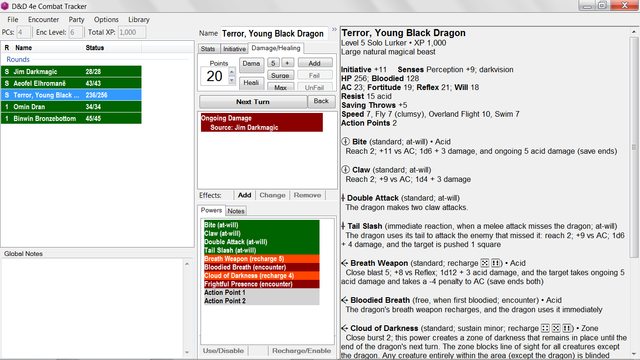This screenshot has width=640, height=360.
Task: Click the Double Attack melee icon in the statblock
Action: (x=343, y=198)
